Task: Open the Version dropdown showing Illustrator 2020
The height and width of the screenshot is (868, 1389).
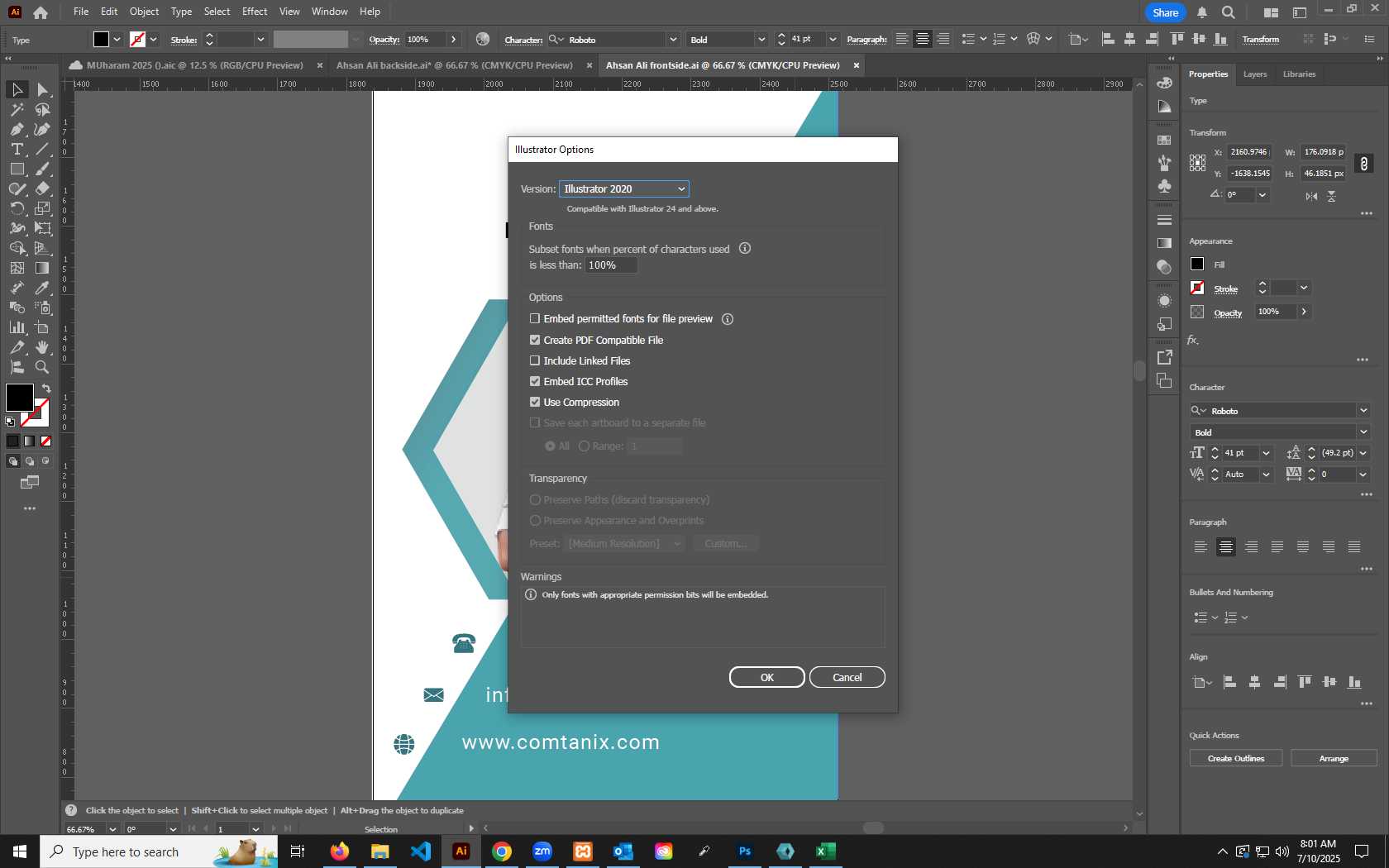Action: pyautogui.click(x=624, y=189)
